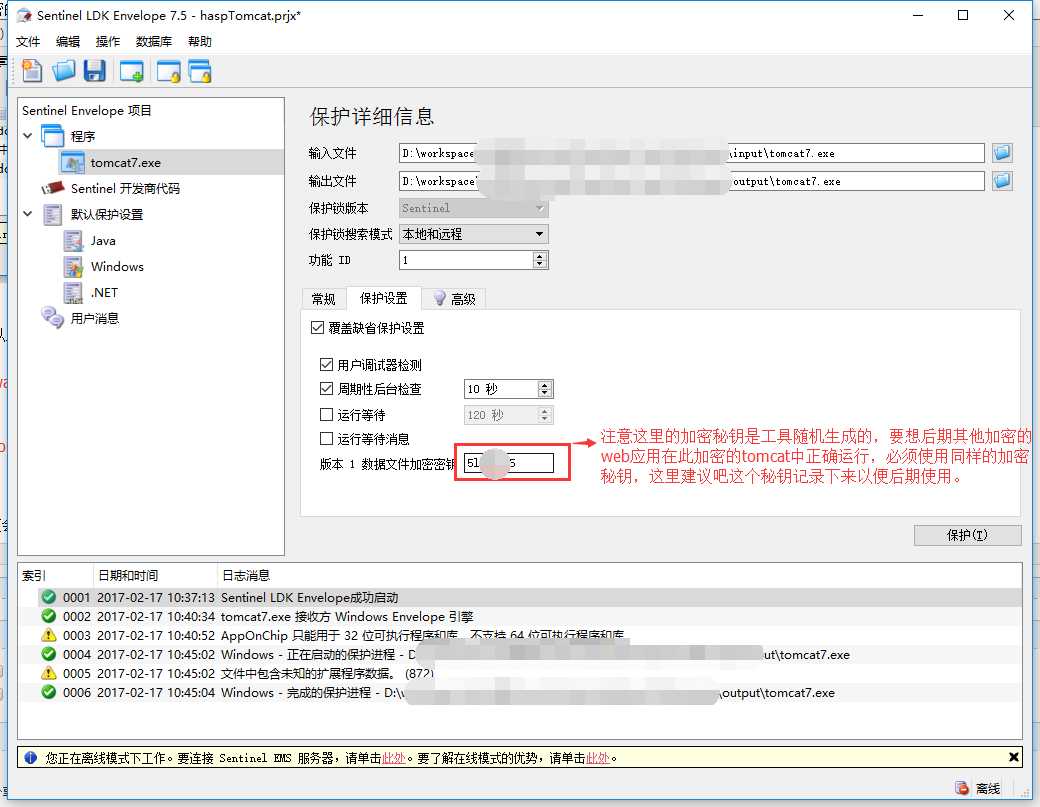Screen dimensions: 1040x807
Task: Click the 日期和时间 column header
Action: 155,575
